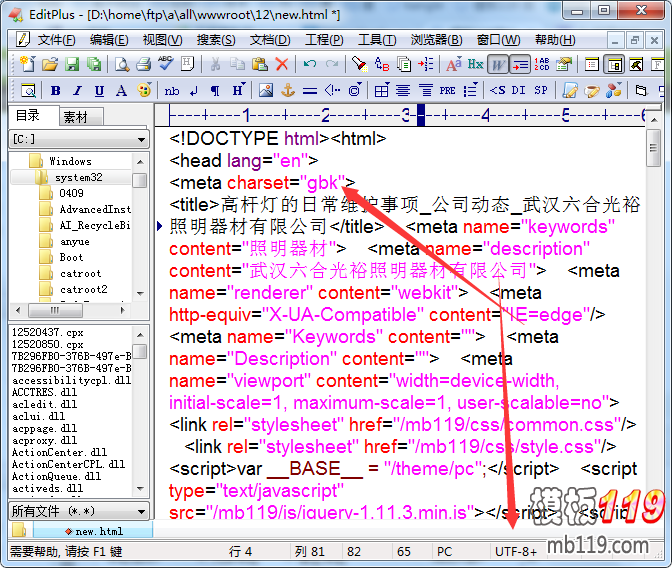Click the PRE preformatted tag icon
The width and height of the screenshot is (672, 568).
(447, 90)
